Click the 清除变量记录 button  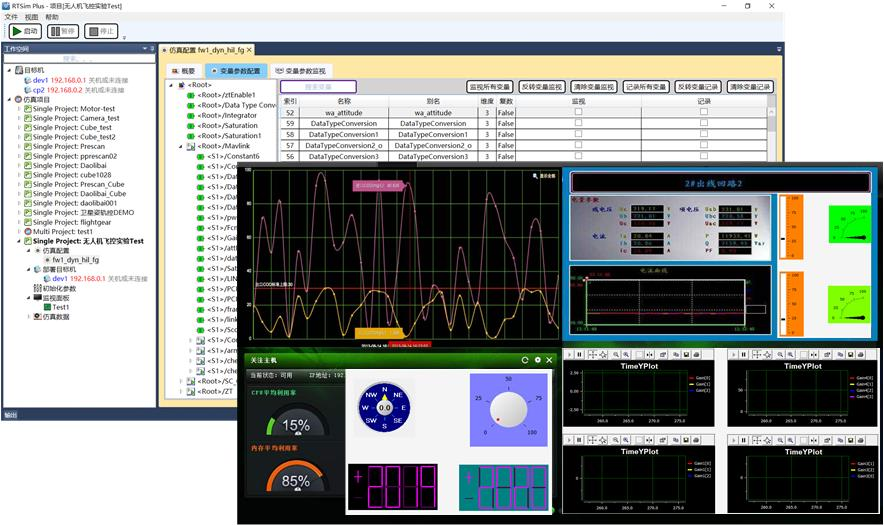pos(749,87)
